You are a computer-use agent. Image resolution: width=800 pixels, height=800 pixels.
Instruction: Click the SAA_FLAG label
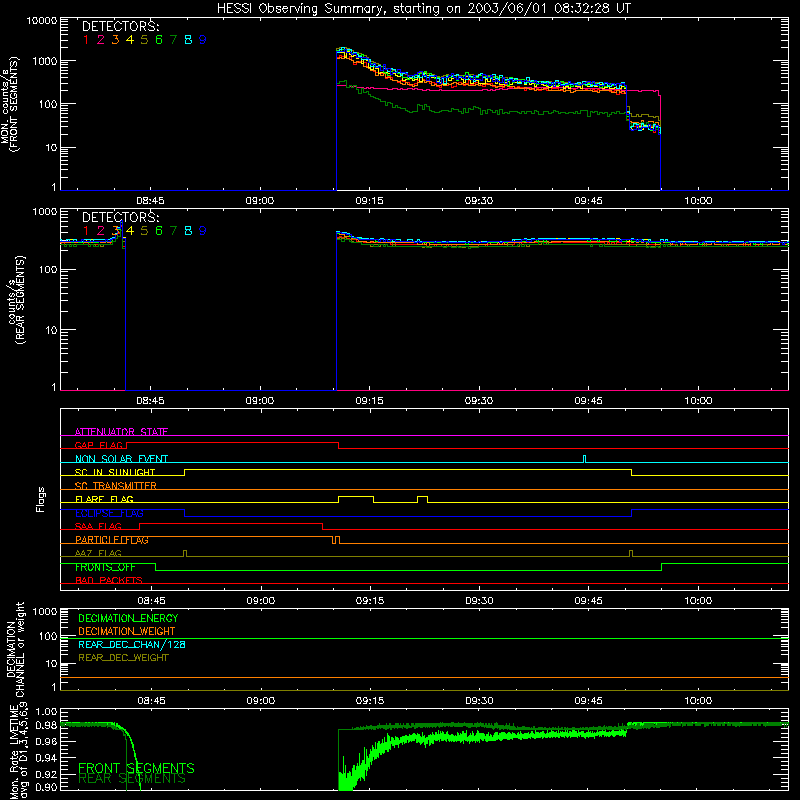pyautogui.click(x=98, y=526)
